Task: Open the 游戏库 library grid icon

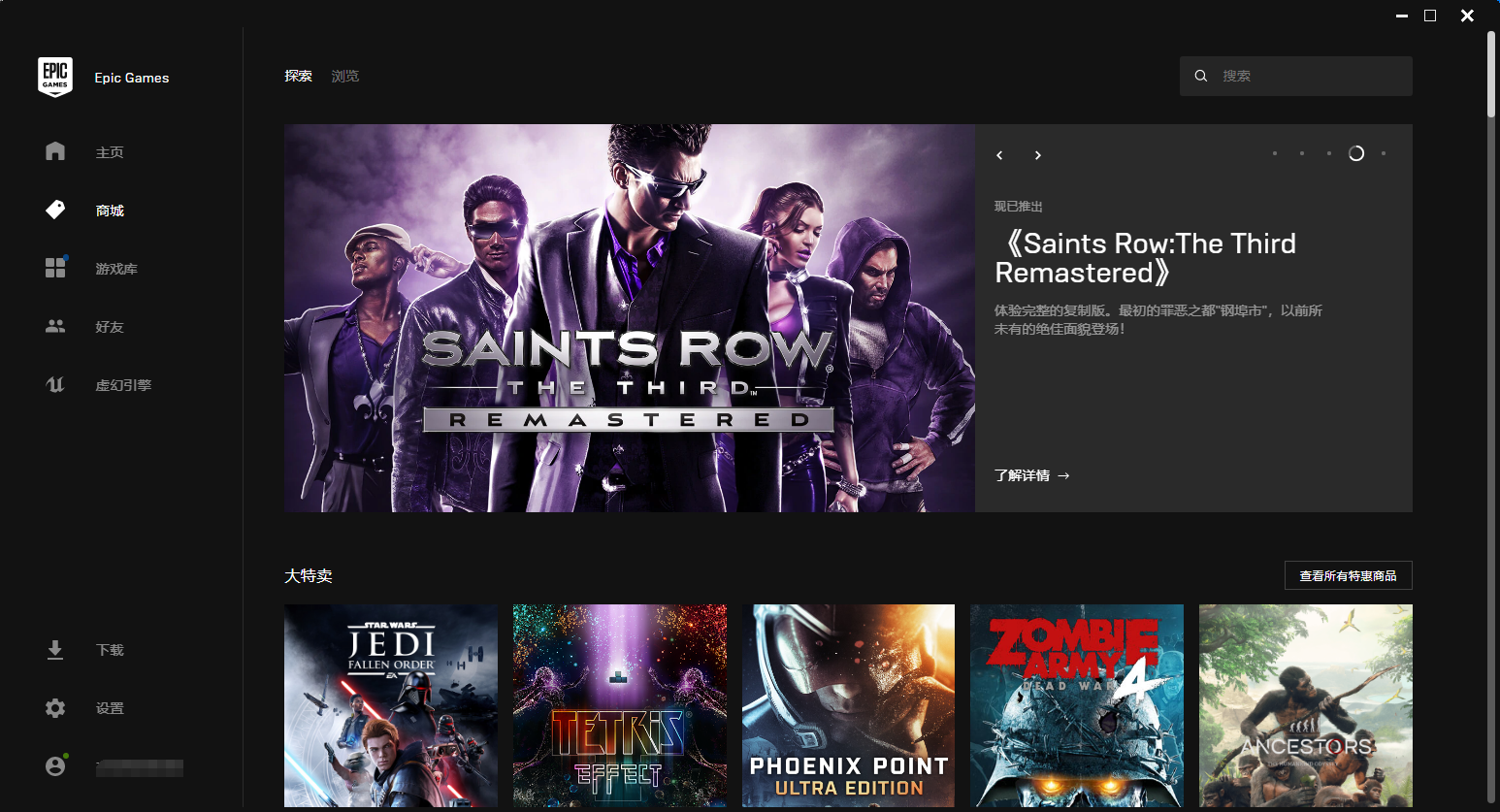Action: (55, 268)
